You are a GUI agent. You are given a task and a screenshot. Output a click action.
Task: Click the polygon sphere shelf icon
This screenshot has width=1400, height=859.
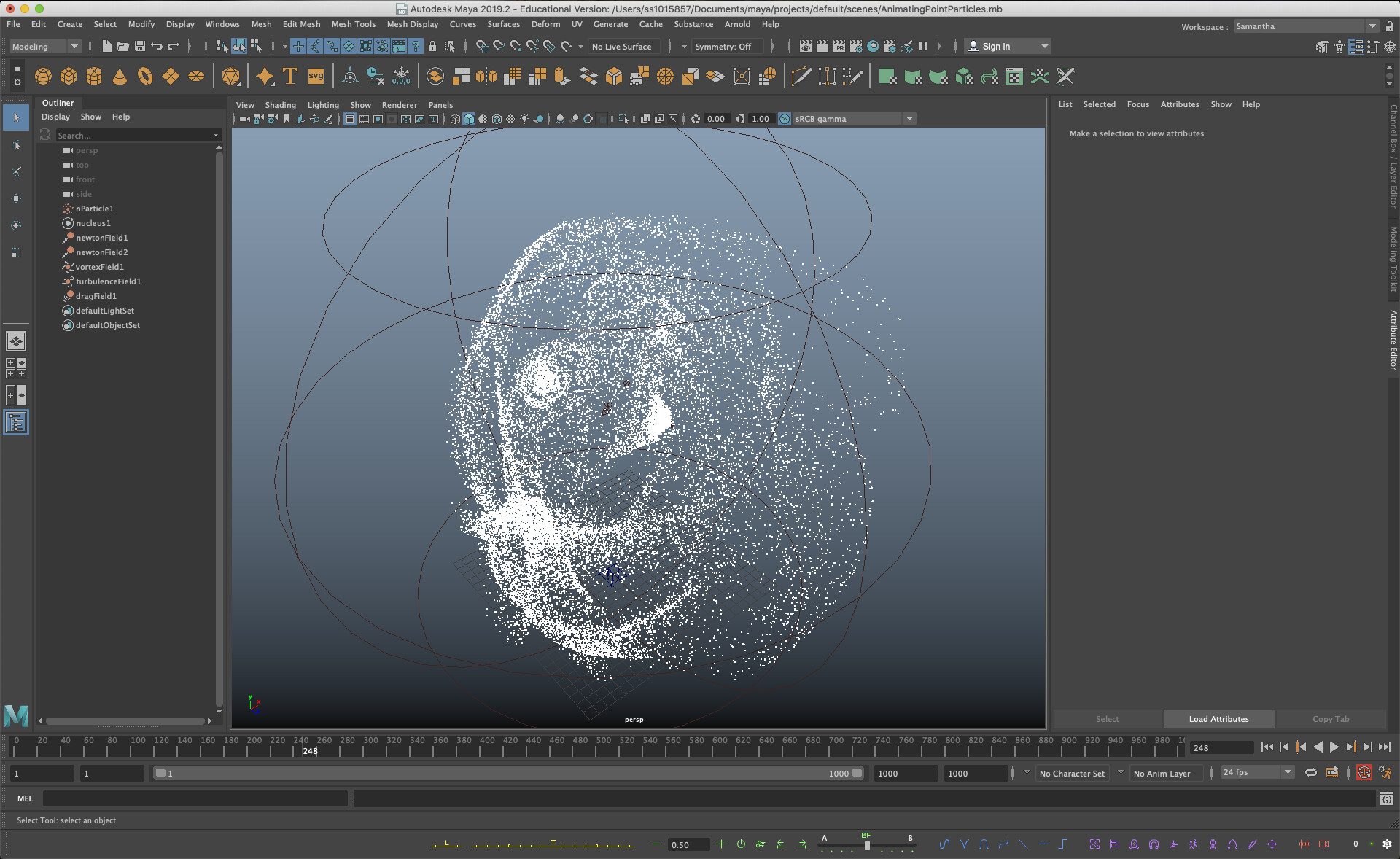43,77
